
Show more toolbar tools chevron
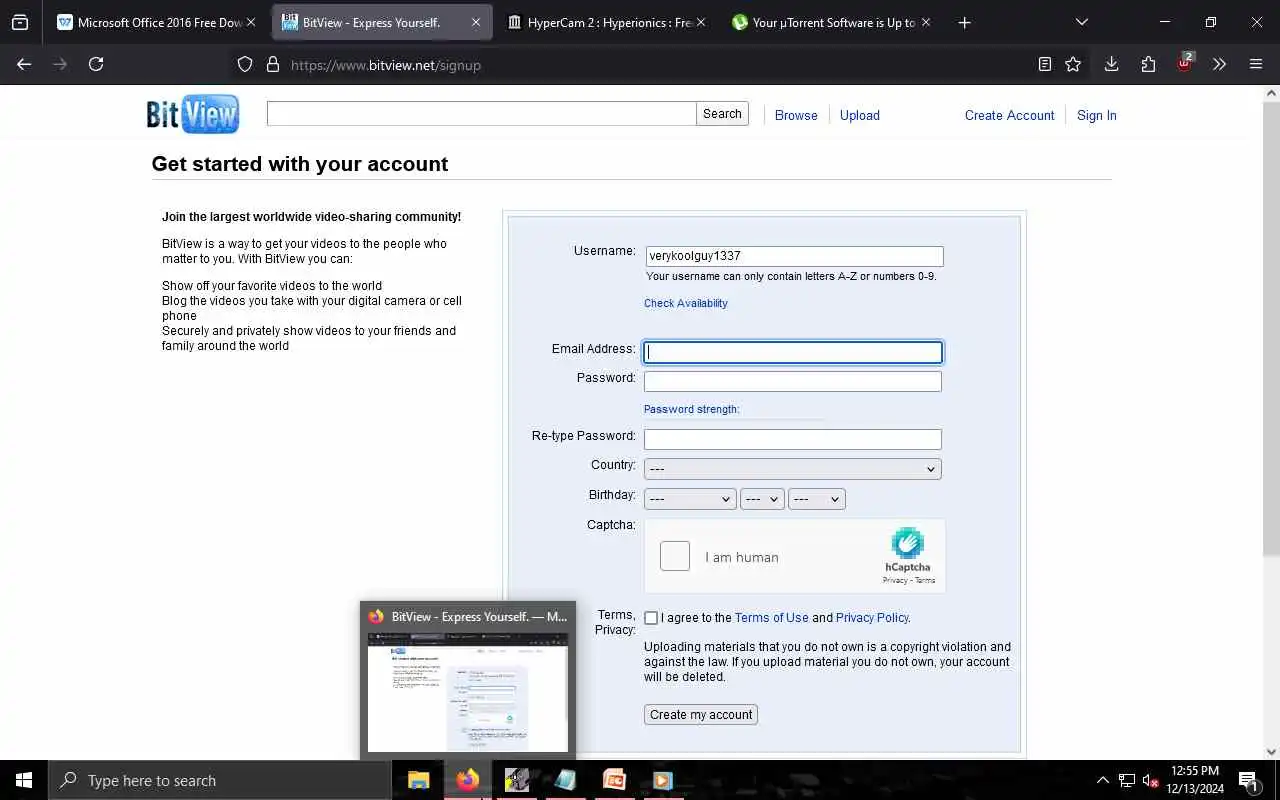click(x=1219, y=64)
